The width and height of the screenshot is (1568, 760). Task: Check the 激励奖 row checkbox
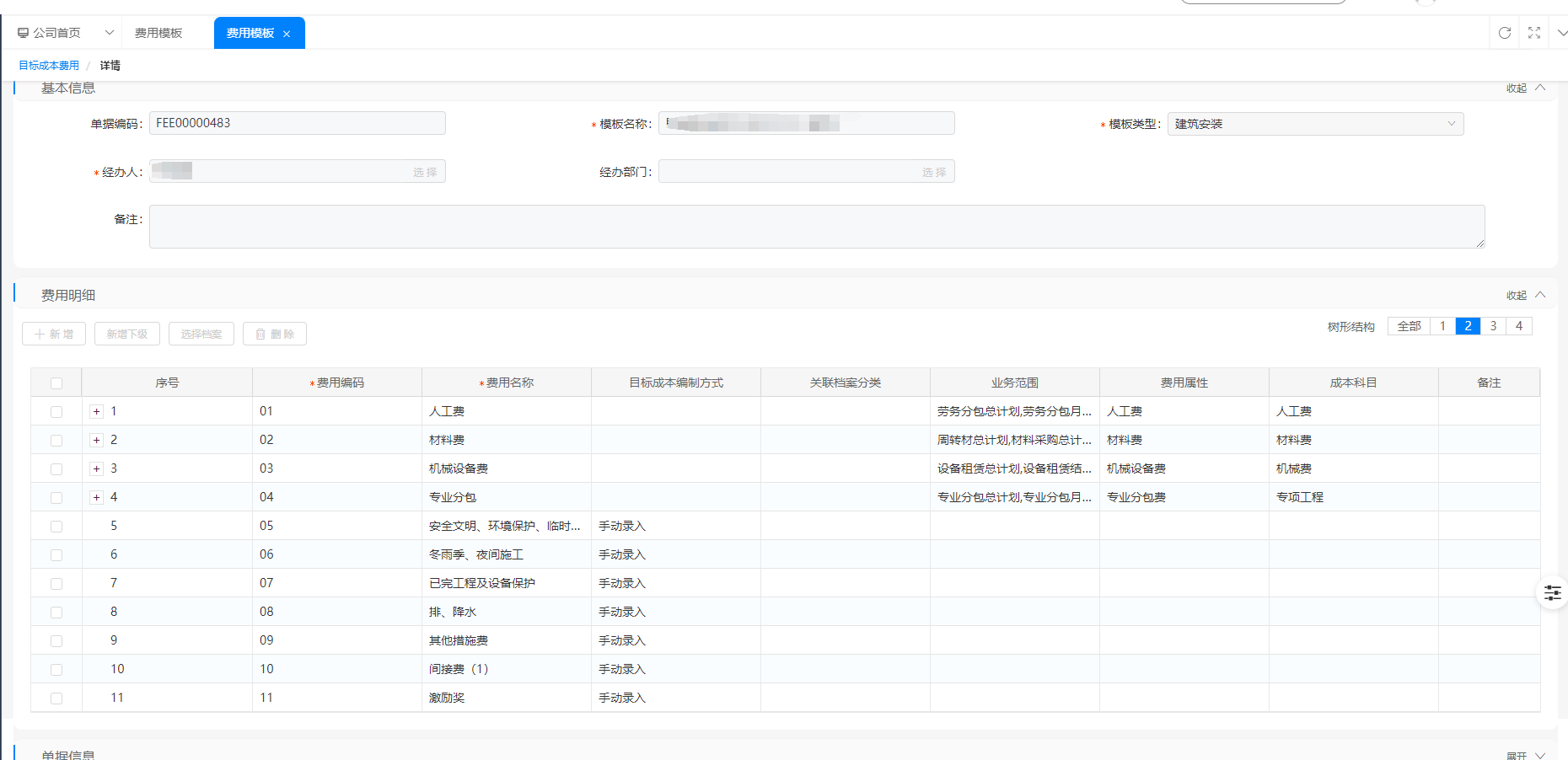[x=56, y=698]
